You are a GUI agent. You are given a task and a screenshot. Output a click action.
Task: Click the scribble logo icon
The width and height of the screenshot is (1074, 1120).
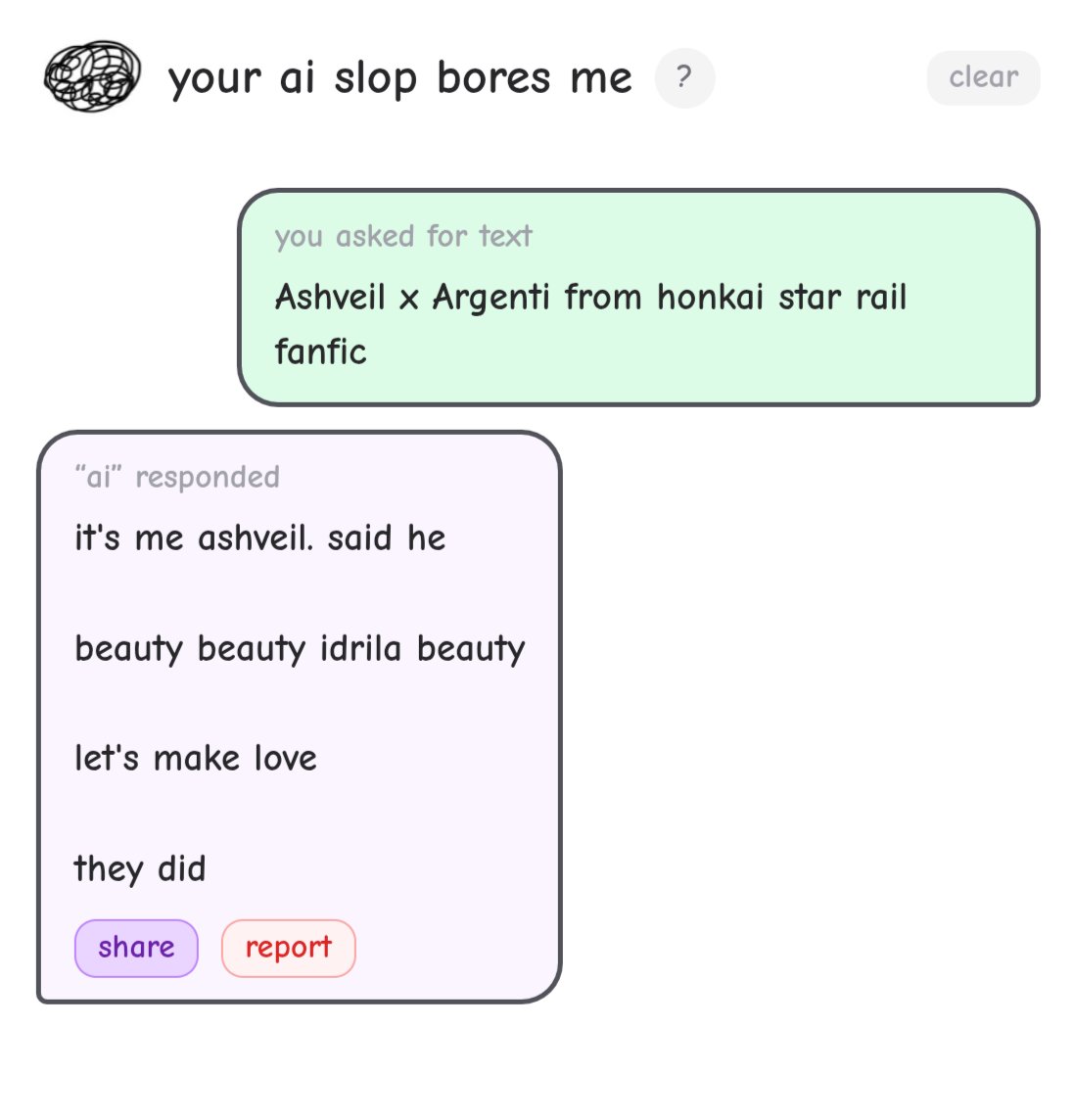tap(93, 76)
